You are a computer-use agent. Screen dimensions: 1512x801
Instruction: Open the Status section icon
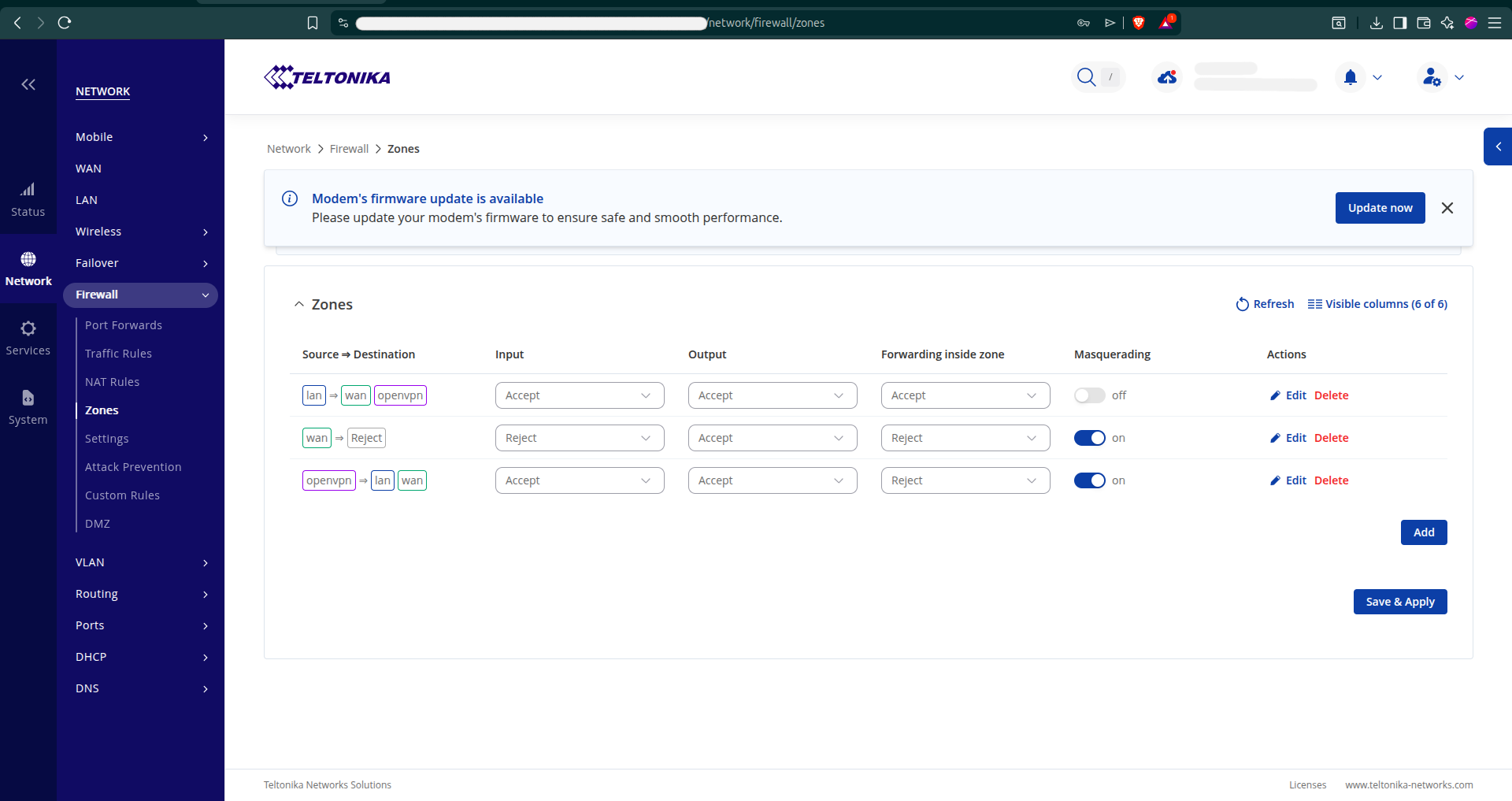[28, 190]
